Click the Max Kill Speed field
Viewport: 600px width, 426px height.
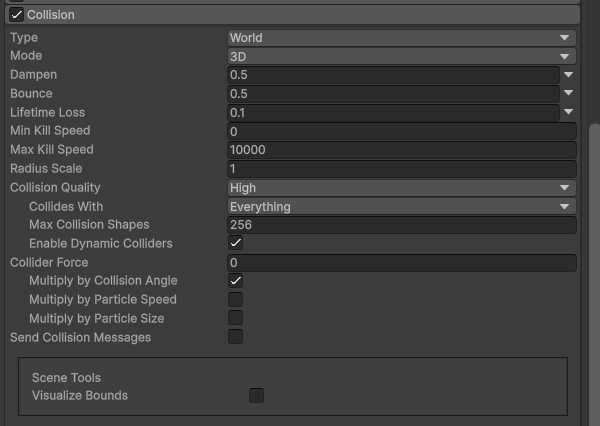401,150
